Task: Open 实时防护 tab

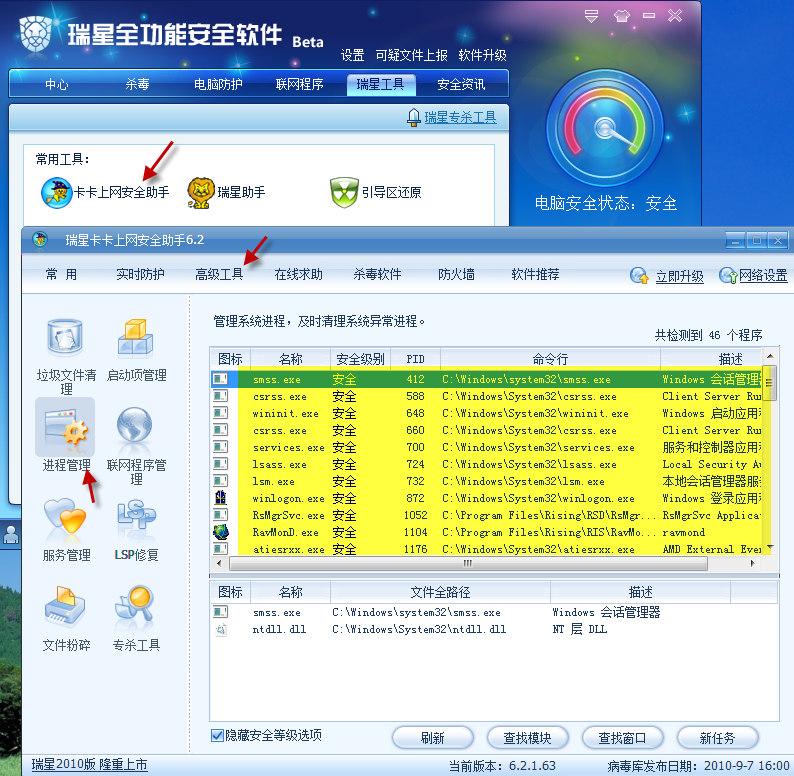Action: click(140, 275)
